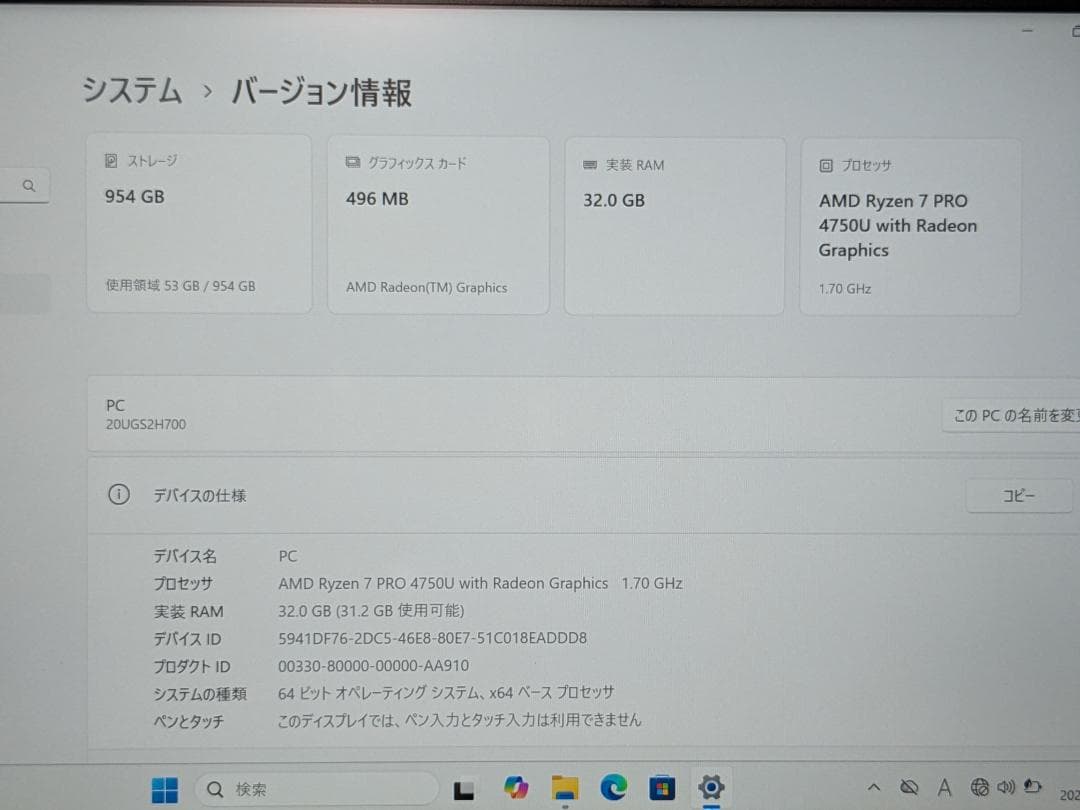Open Microsoft Store from the taskbar
Image resolution: width=1080 pixels, height=810 pixels.
[661, 788]
